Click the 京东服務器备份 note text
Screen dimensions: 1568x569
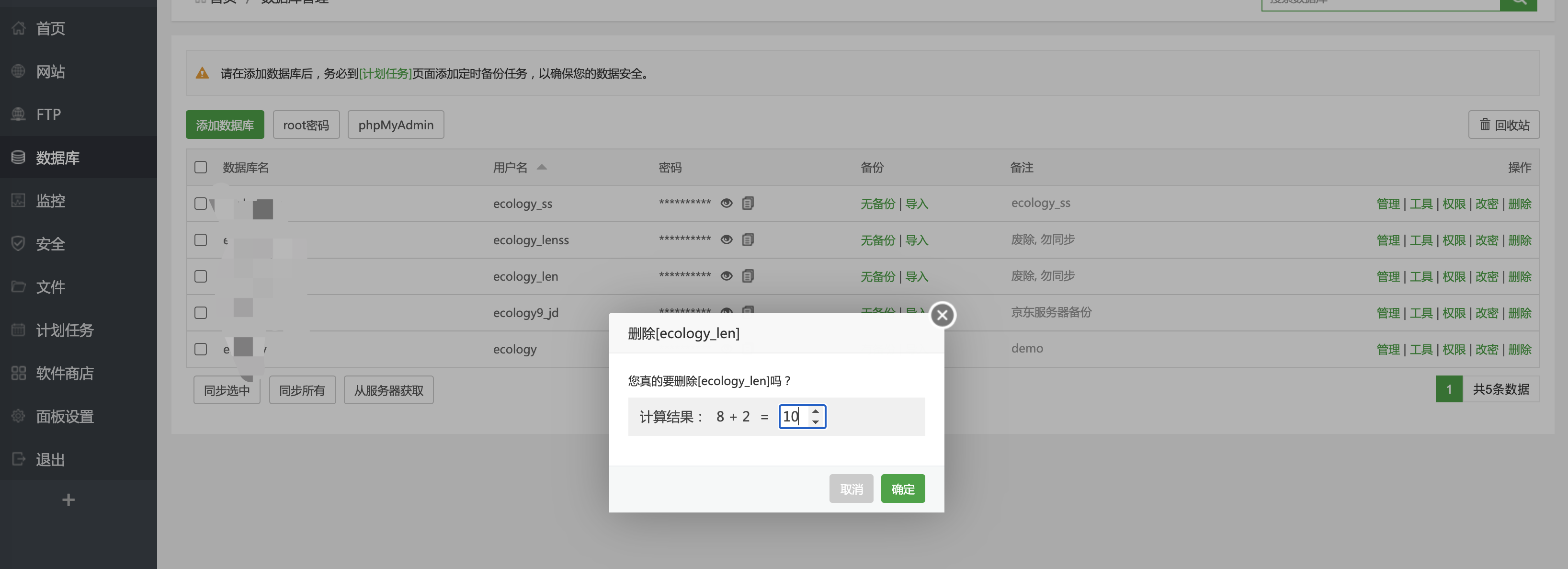1051,312
